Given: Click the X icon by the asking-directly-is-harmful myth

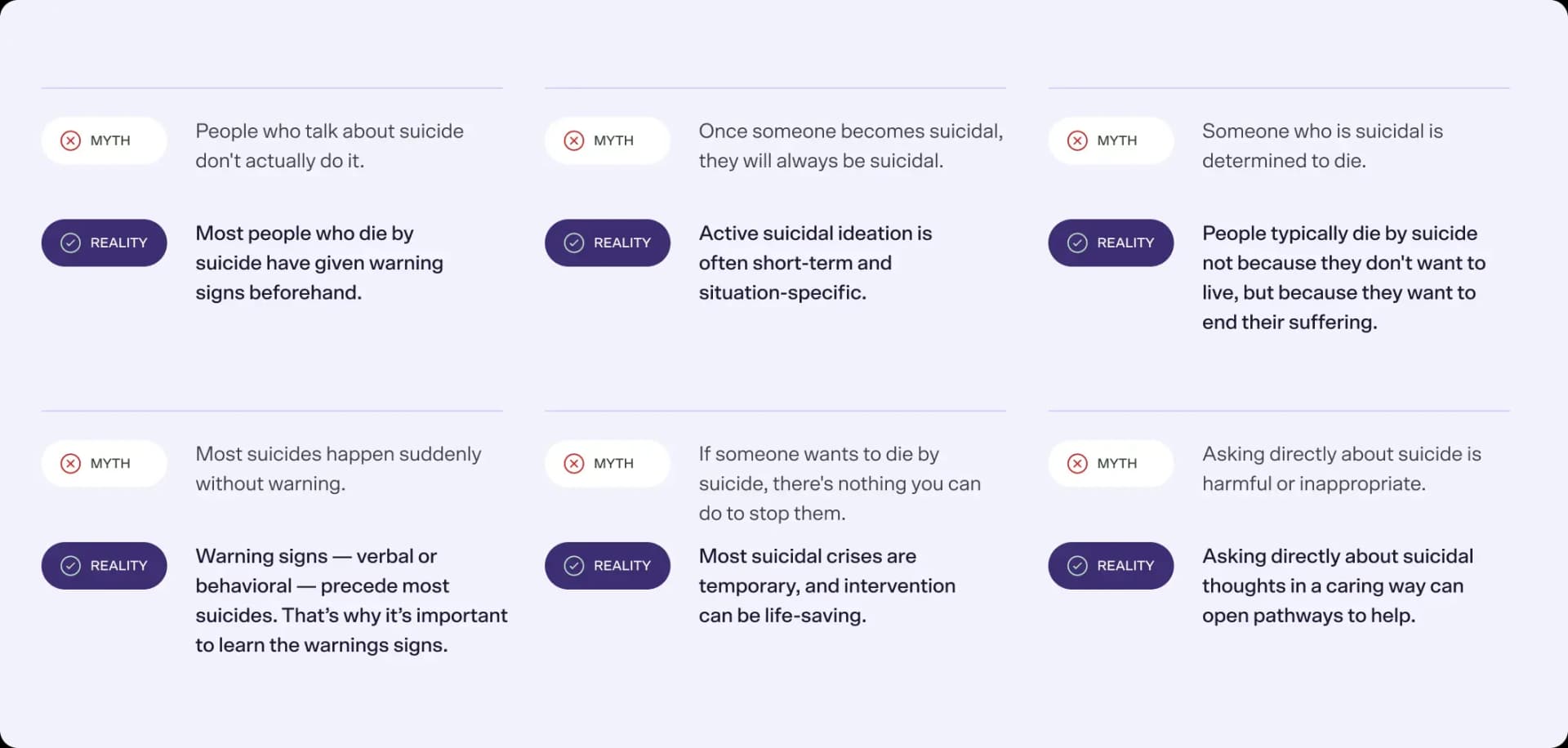Looking at the screenshot, I should 1077,464.
